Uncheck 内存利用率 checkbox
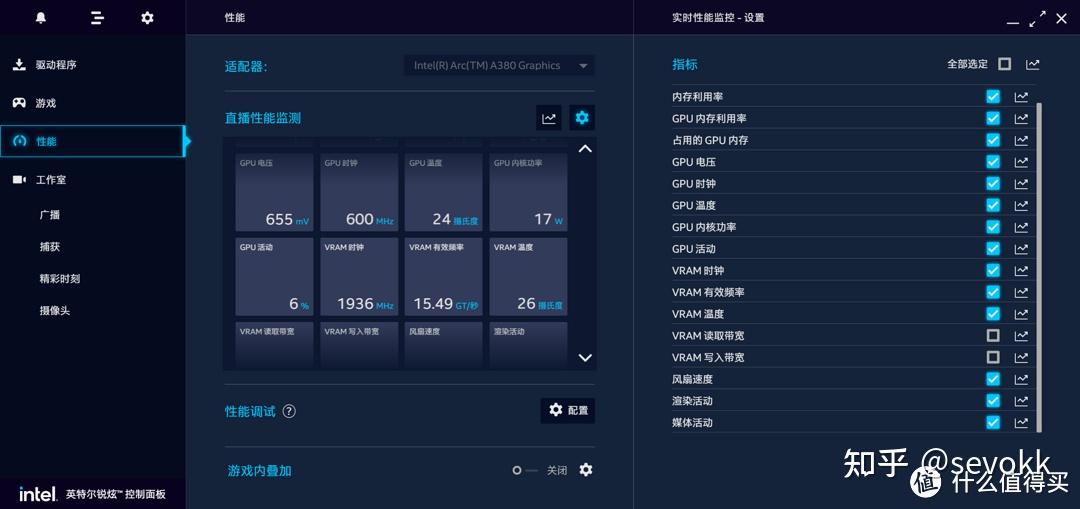The image size is (1080, 509). click(993, 96)
